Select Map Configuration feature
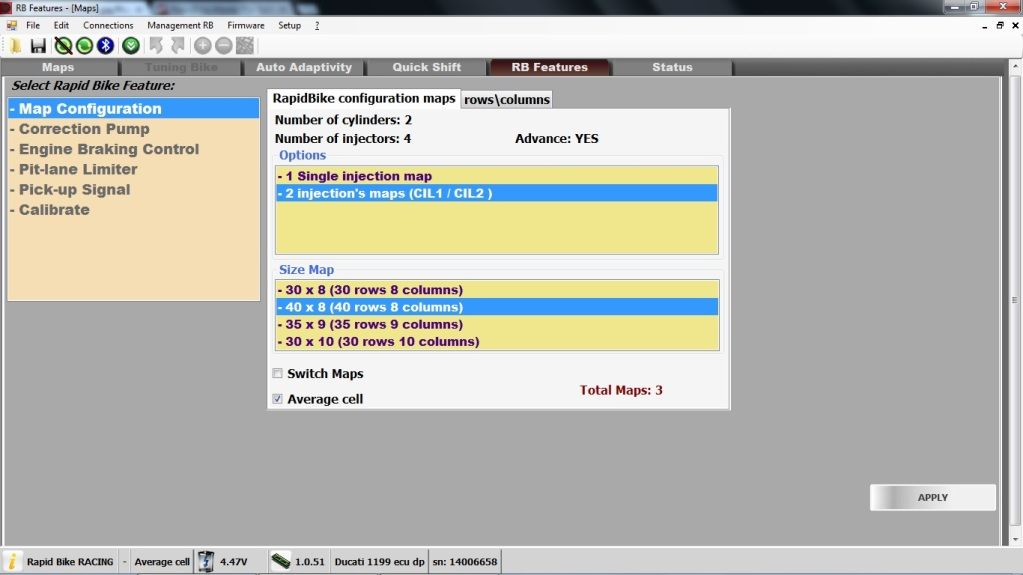 tap(134, 108)
